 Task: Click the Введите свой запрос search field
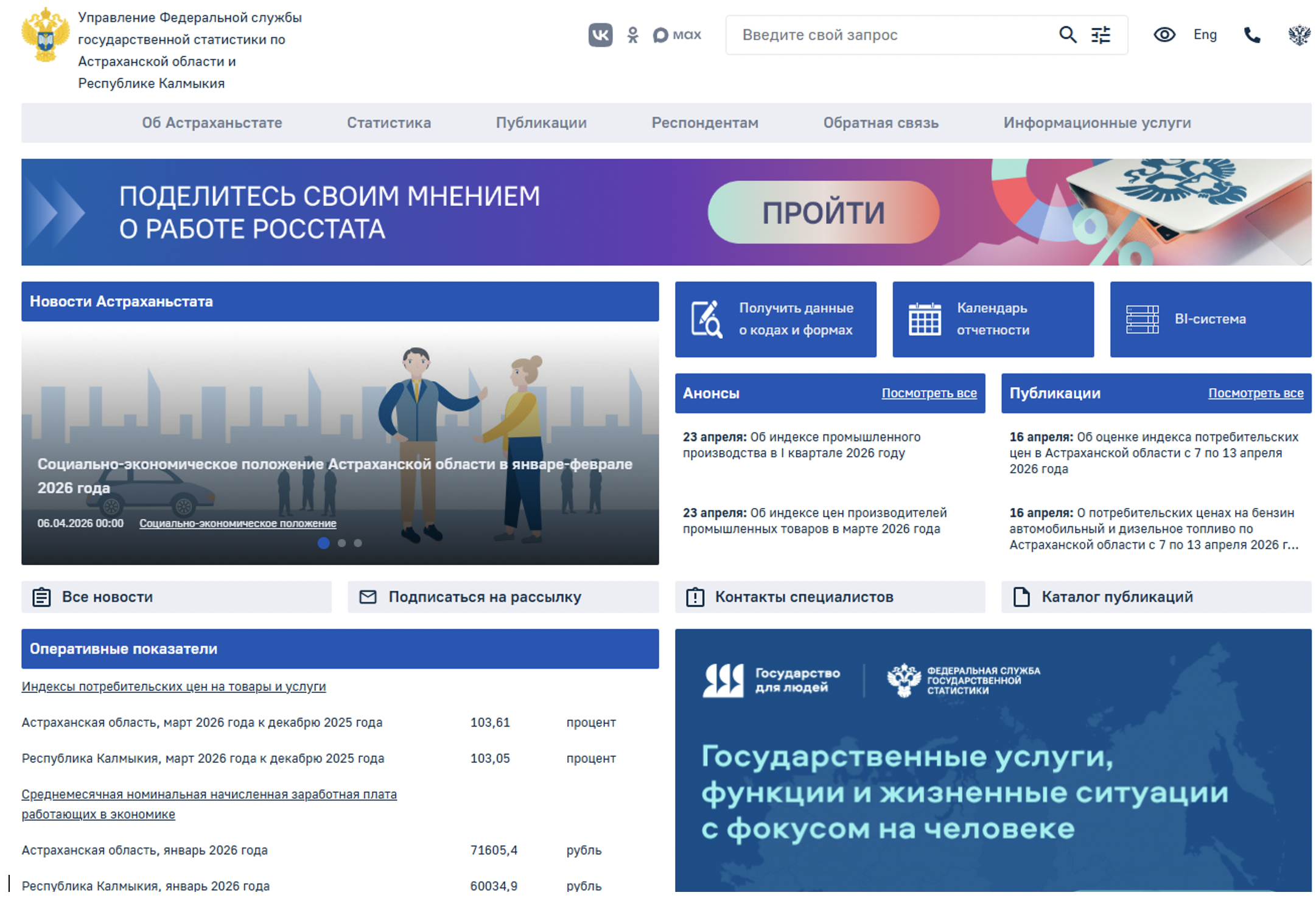point(889,35)
